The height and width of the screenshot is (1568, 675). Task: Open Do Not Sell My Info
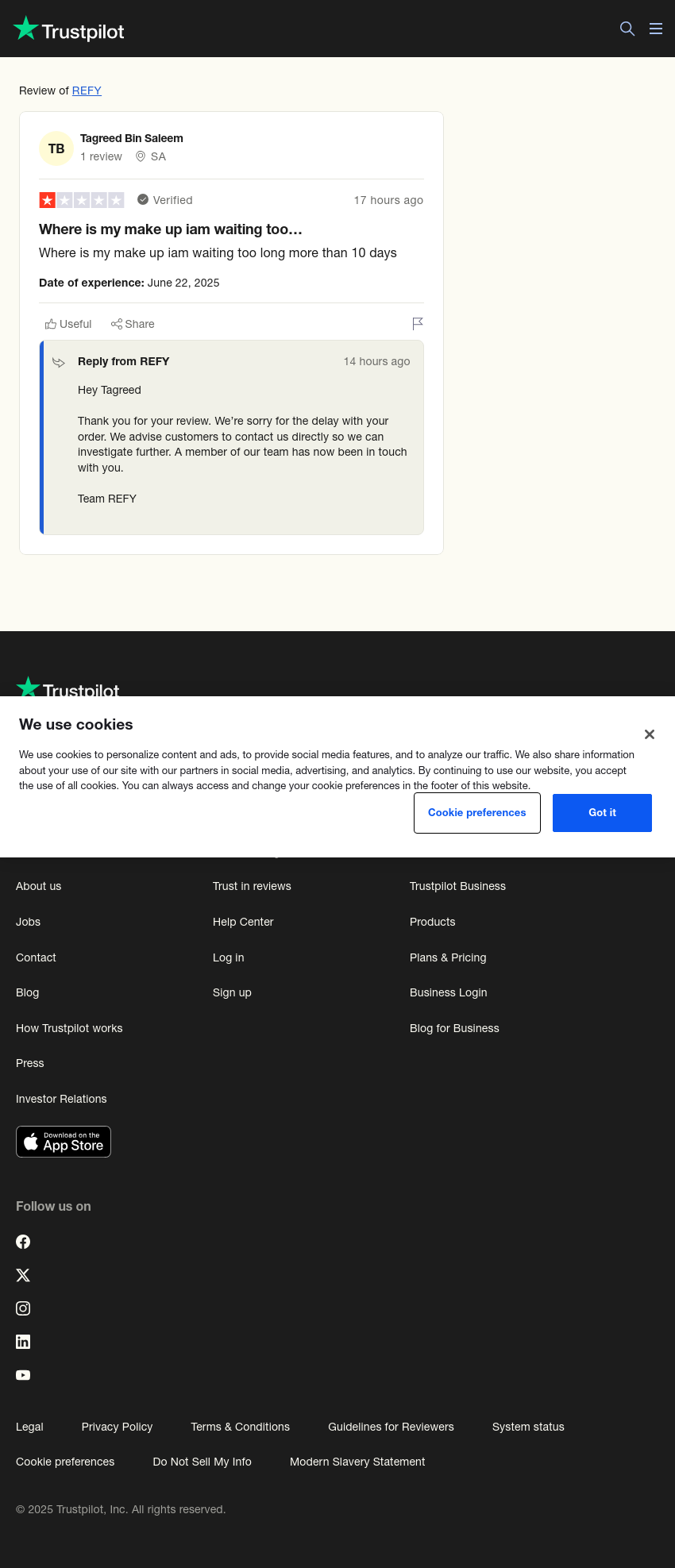pos(202,1462)
